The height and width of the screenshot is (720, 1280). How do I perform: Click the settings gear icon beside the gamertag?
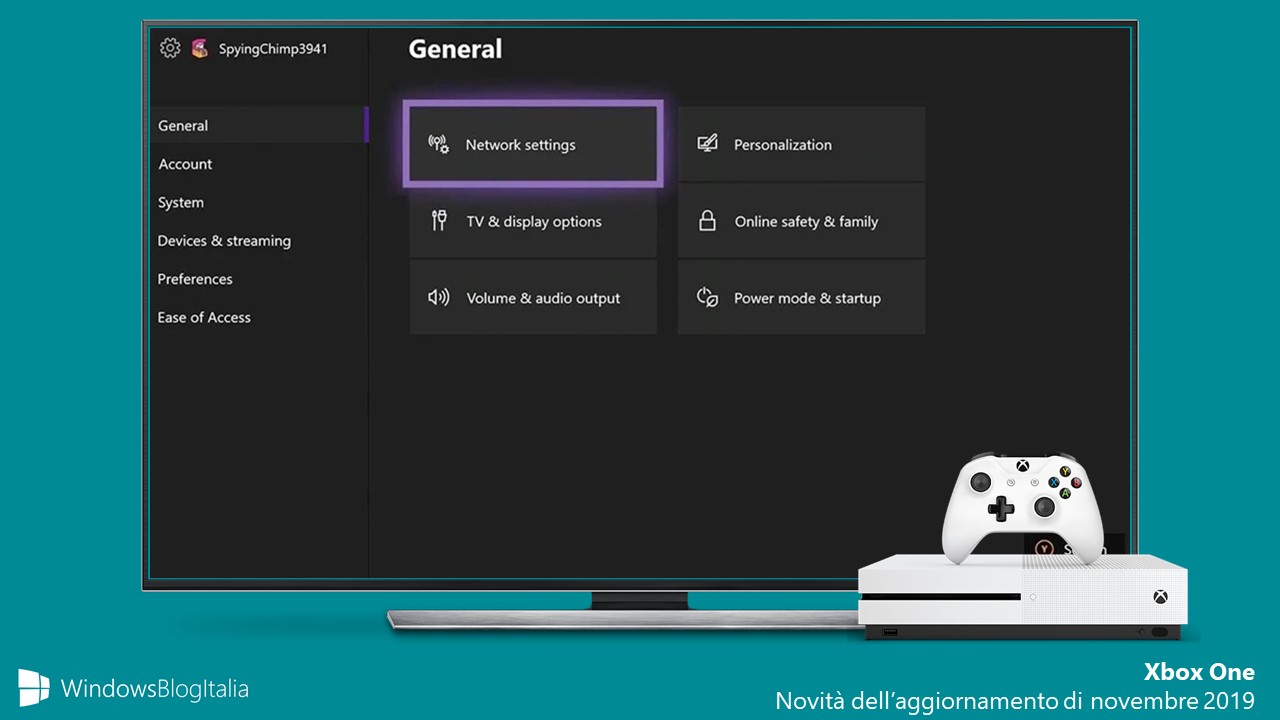tap(170, 48)
